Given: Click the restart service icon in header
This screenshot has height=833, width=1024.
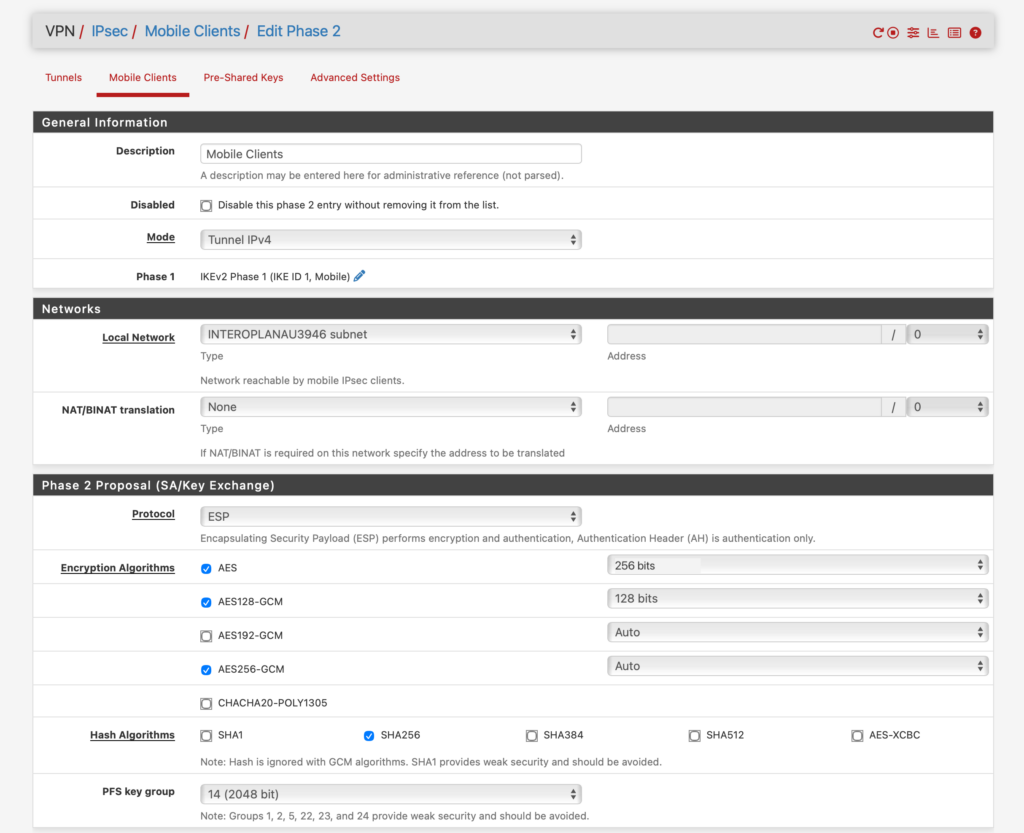Looking at the screenshot, I should pyautogui.click(x=879, y=32).
